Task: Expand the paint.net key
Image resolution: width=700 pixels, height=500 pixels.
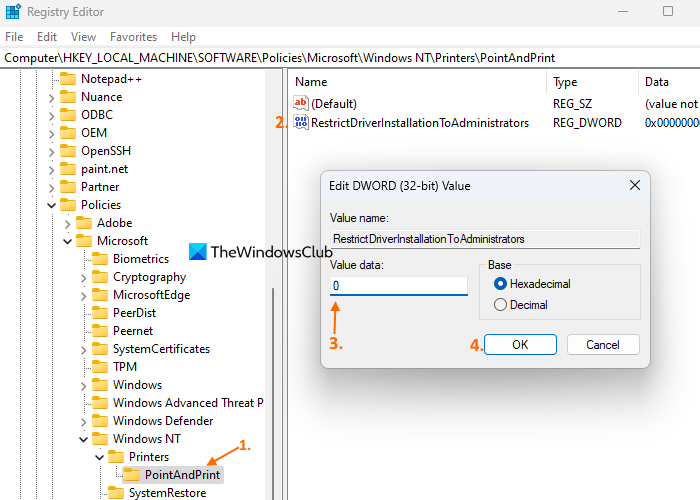Action: 51,170
